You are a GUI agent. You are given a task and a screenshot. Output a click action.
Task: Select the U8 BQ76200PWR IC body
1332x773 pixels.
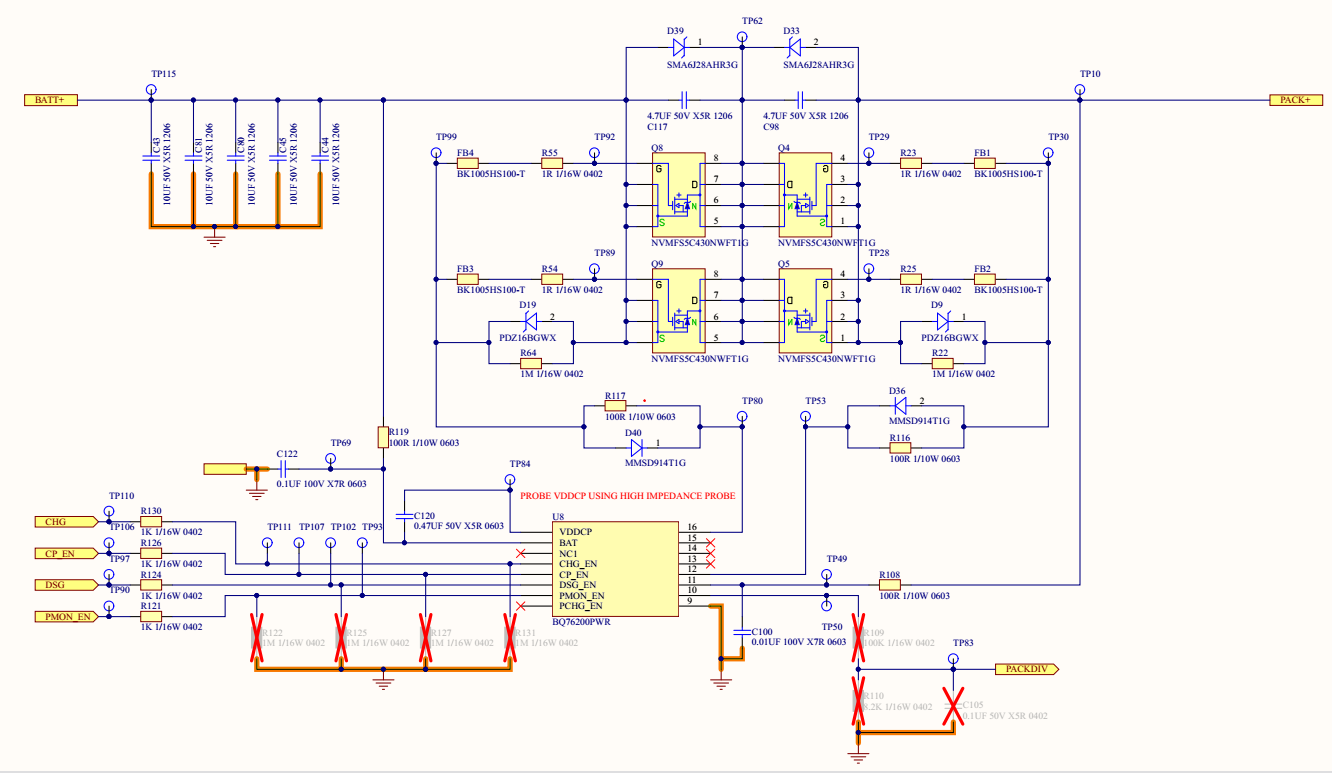coord(616,569)
